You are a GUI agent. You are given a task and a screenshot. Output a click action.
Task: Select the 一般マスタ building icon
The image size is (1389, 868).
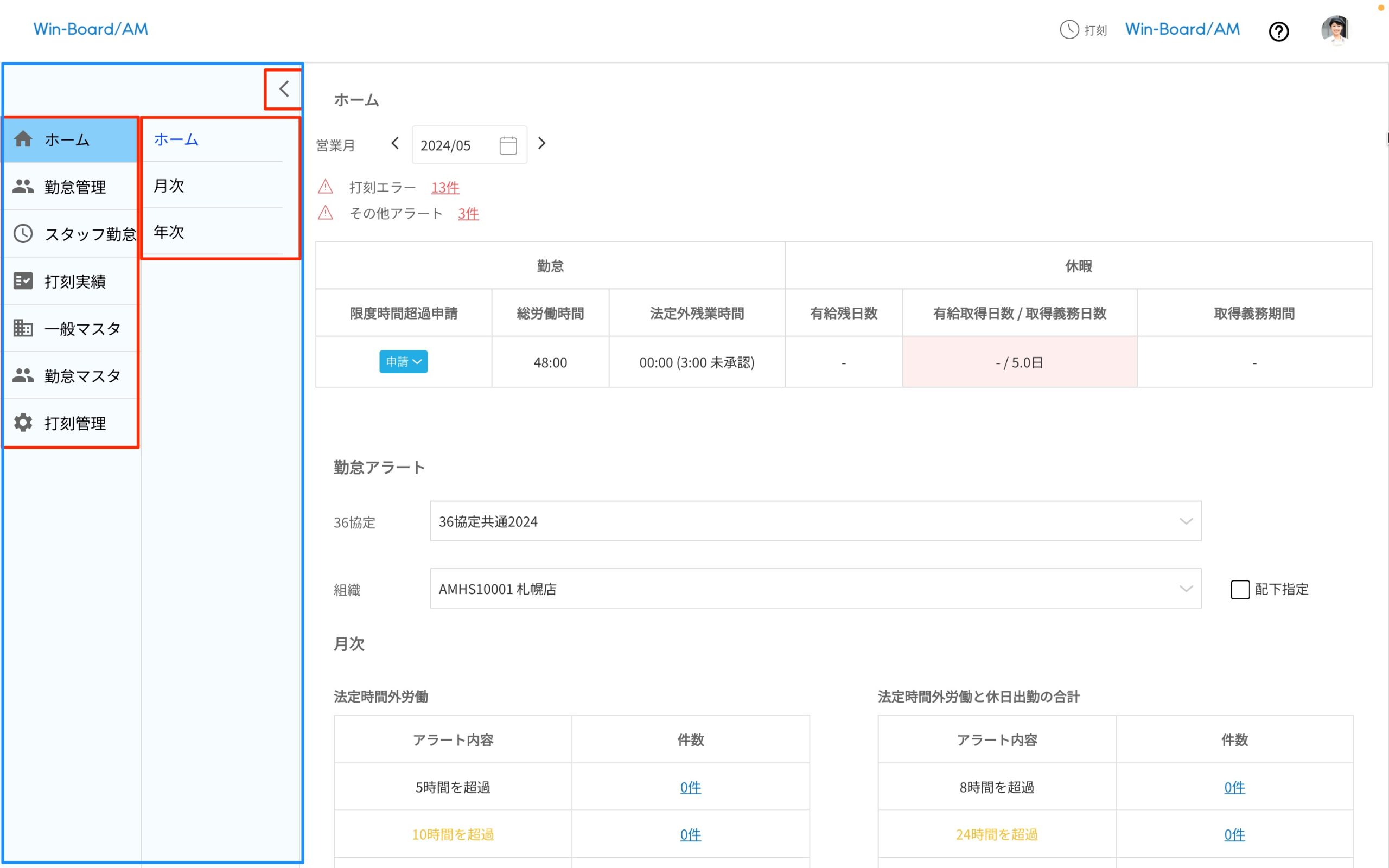(23, 328)
